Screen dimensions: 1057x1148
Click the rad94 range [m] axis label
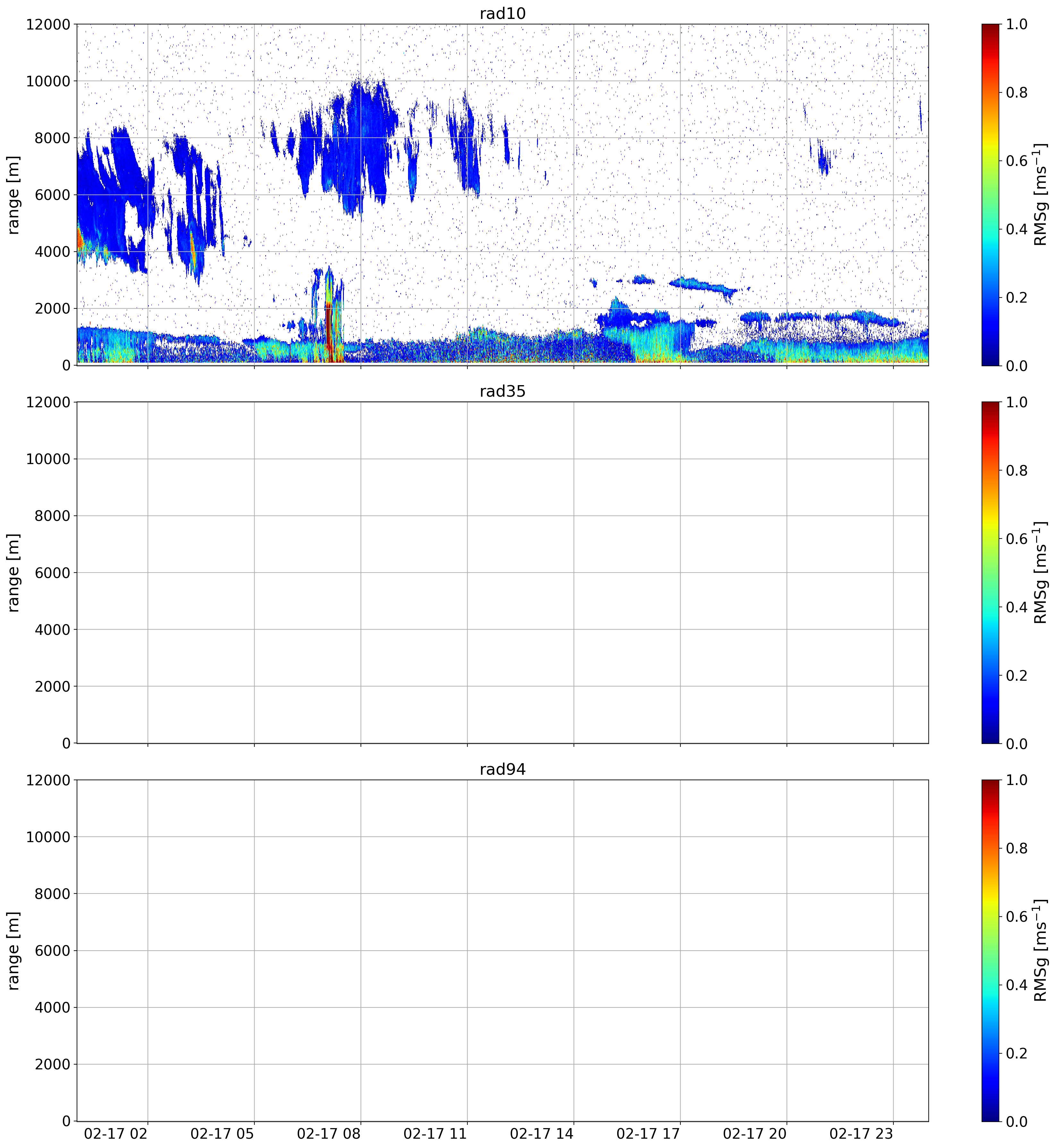pyautogui.click(x=14, y=951)
